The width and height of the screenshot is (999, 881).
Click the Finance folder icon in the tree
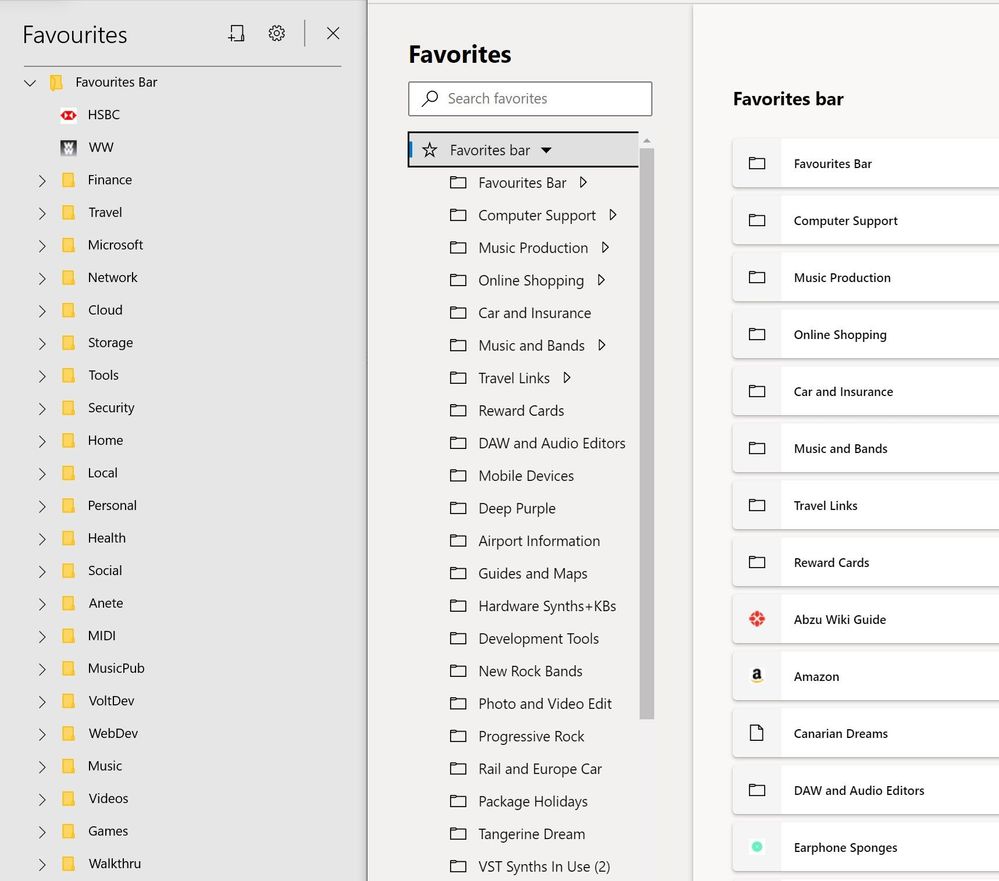(x=69, y=180)
